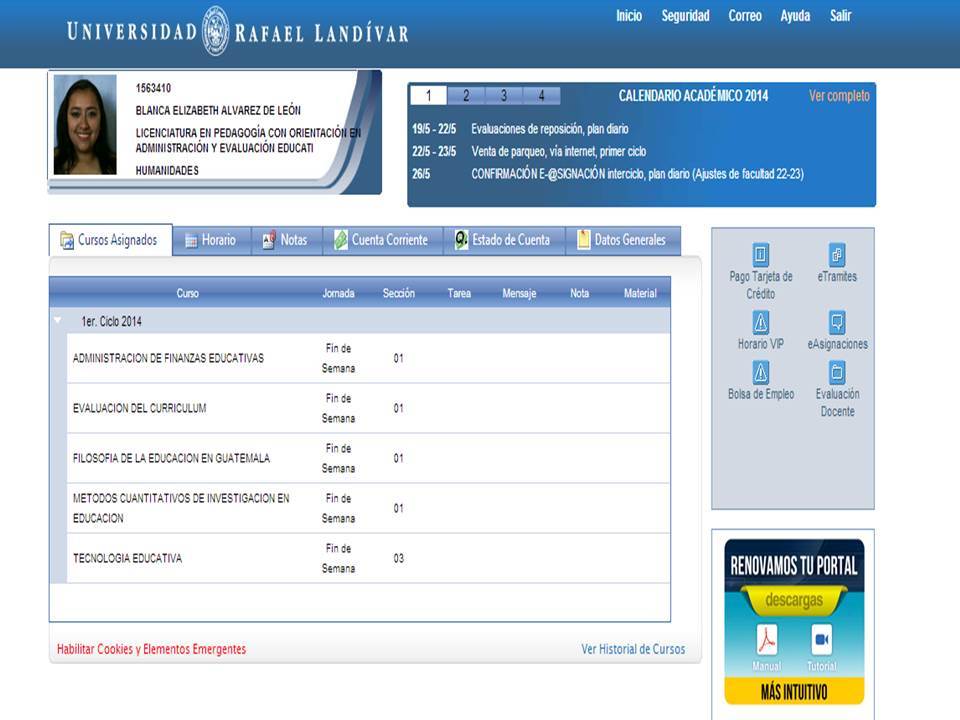Image resolution: width=960 pixels, height=720 pixels.
Task: Open Ayuda in top menu
Action: pyautogui.click(x=795, y=16)
